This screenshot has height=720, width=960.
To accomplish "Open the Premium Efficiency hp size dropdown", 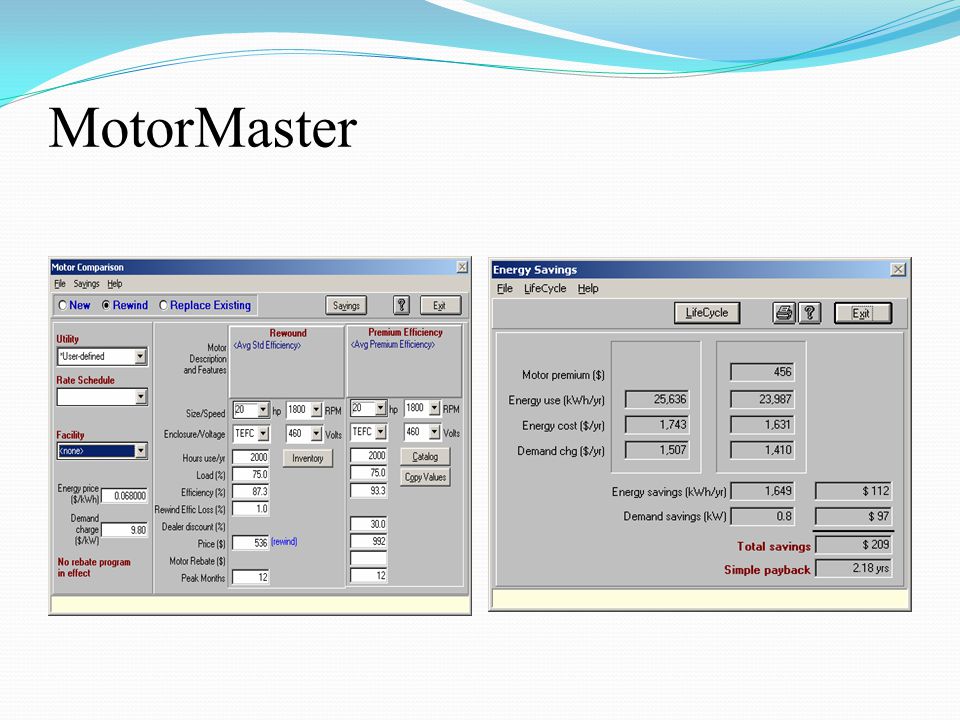I will [x=381, y=408].
